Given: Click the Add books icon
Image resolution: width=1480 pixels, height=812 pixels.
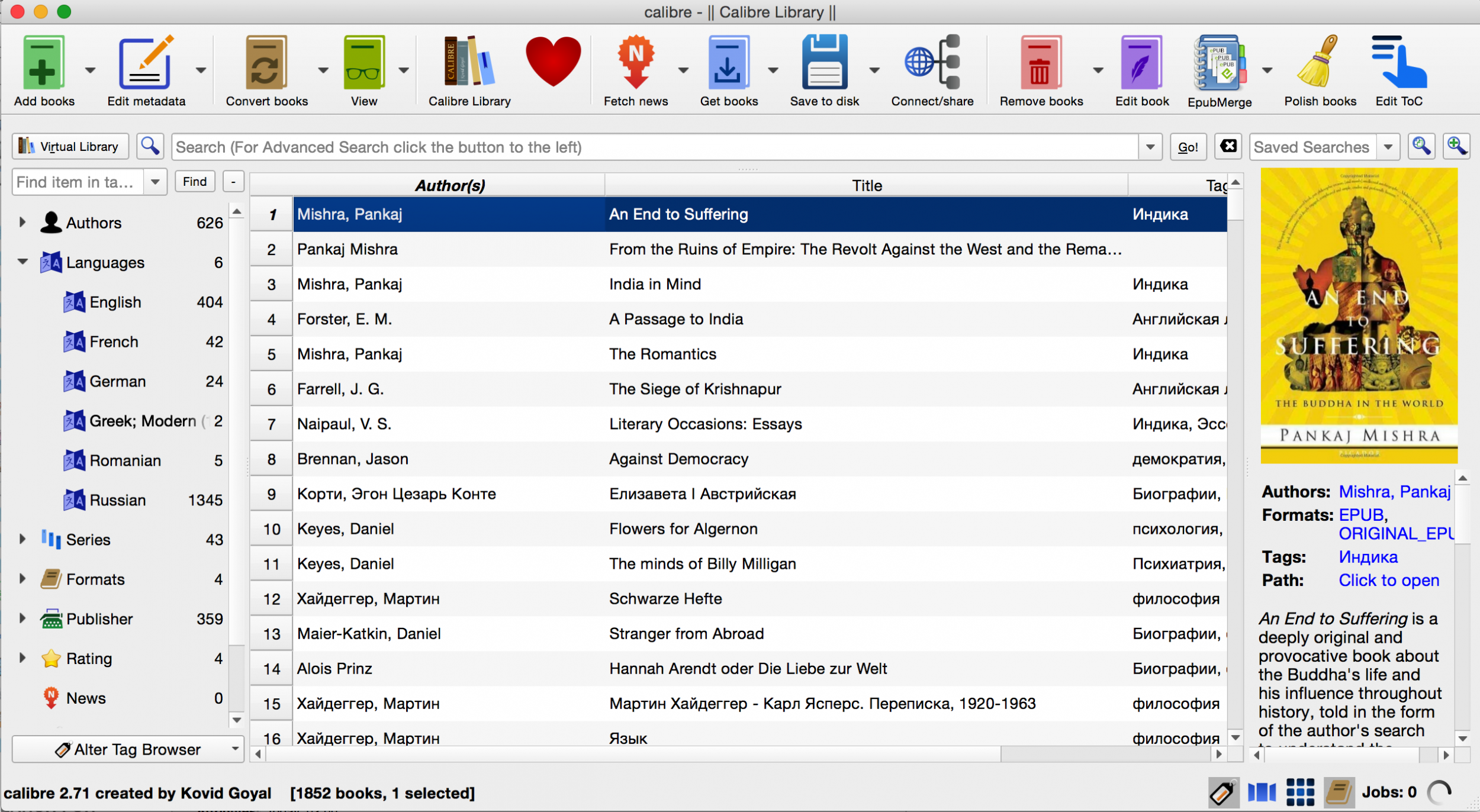Looking at the screenshot, I should point(44,63).
